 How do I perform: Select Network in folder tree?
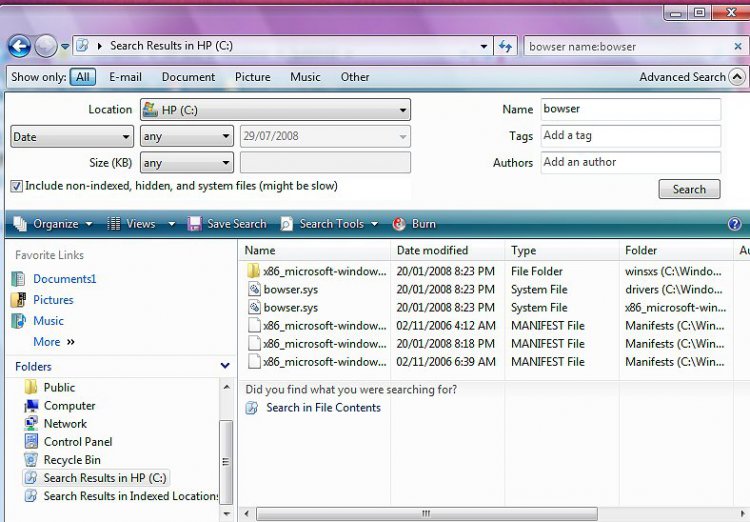pyautogui.click(x=65, y=424)
